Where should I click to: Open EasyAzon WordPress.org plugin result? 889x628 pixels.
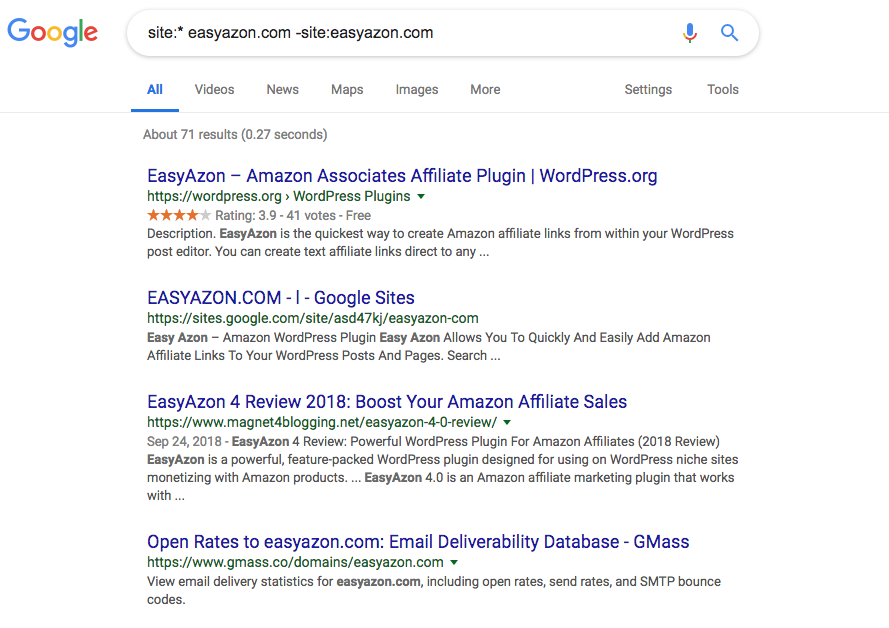tap(402, 176)
